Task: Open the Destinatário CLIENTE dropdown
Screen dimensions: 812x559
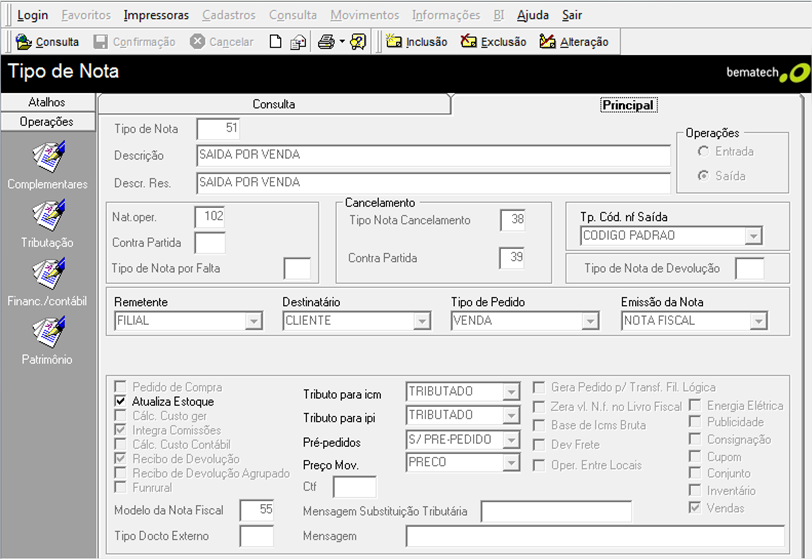Action: (x=422, y=321)
